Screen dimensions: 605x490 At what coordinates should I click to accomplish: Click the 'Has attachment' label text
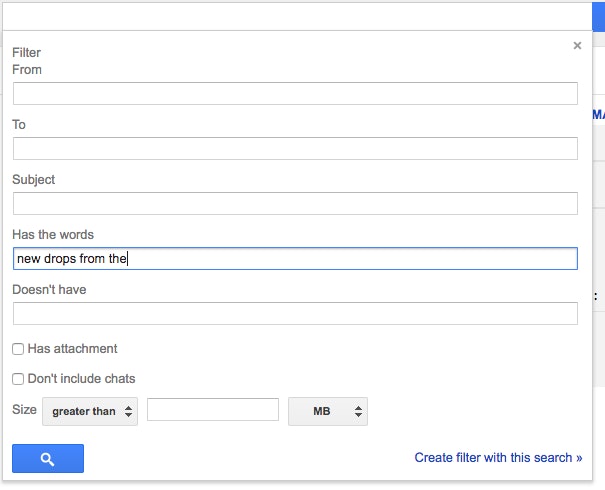(x=72, y=349)
